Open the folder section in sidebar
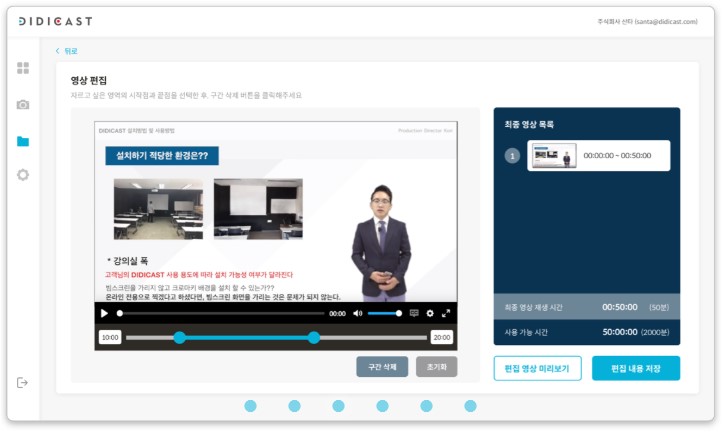 pos(23,141)
